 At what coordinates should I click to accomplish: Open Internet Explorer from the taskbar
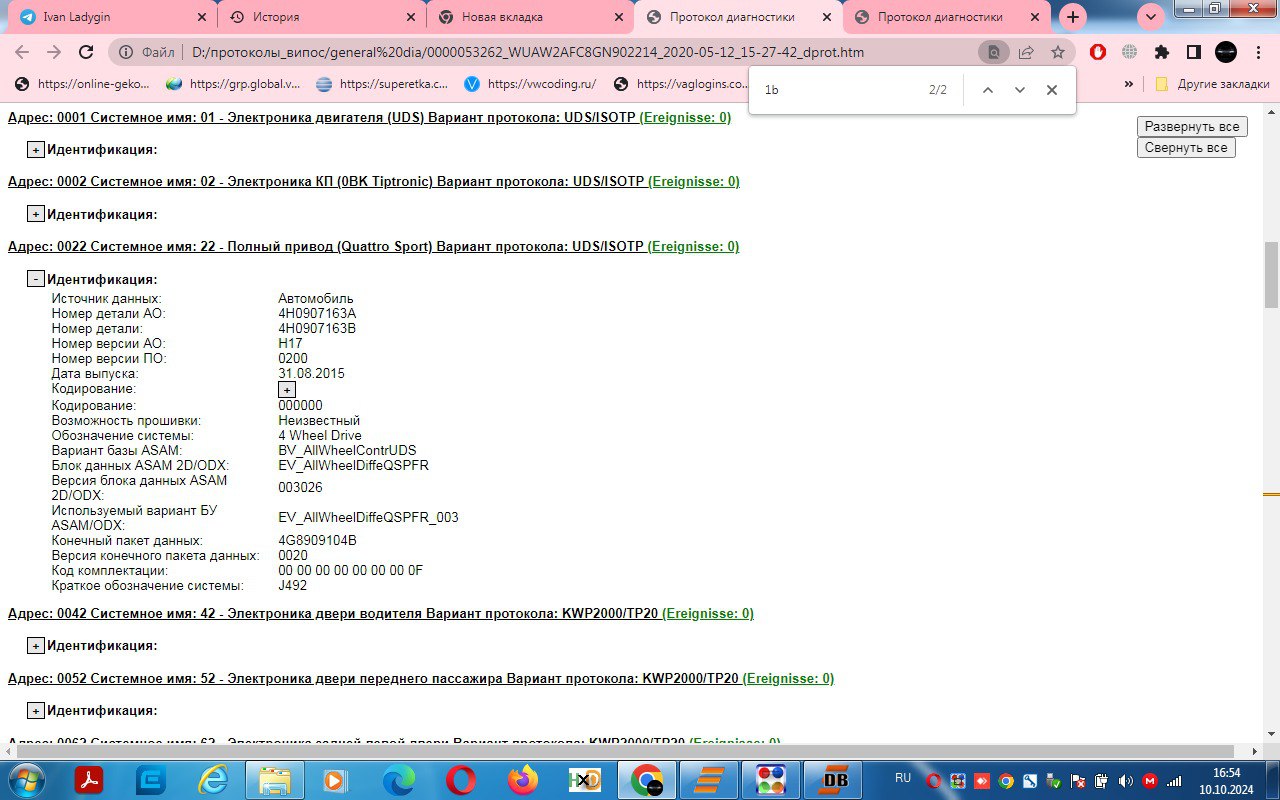point(212,779)
